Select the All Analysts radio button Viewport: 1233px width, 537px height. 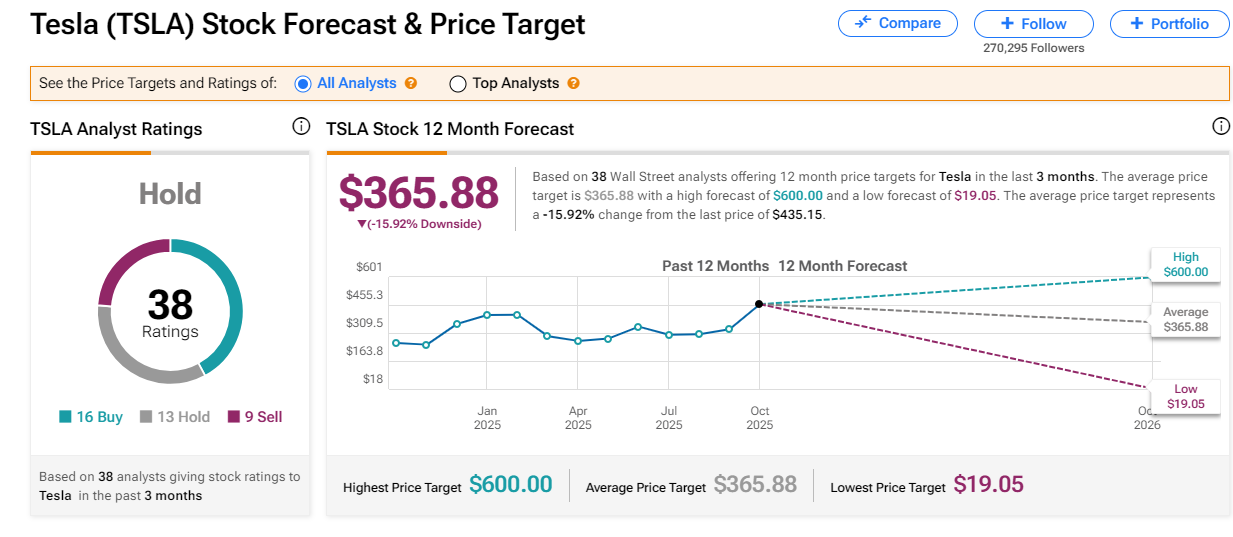(x=303, y=84)
